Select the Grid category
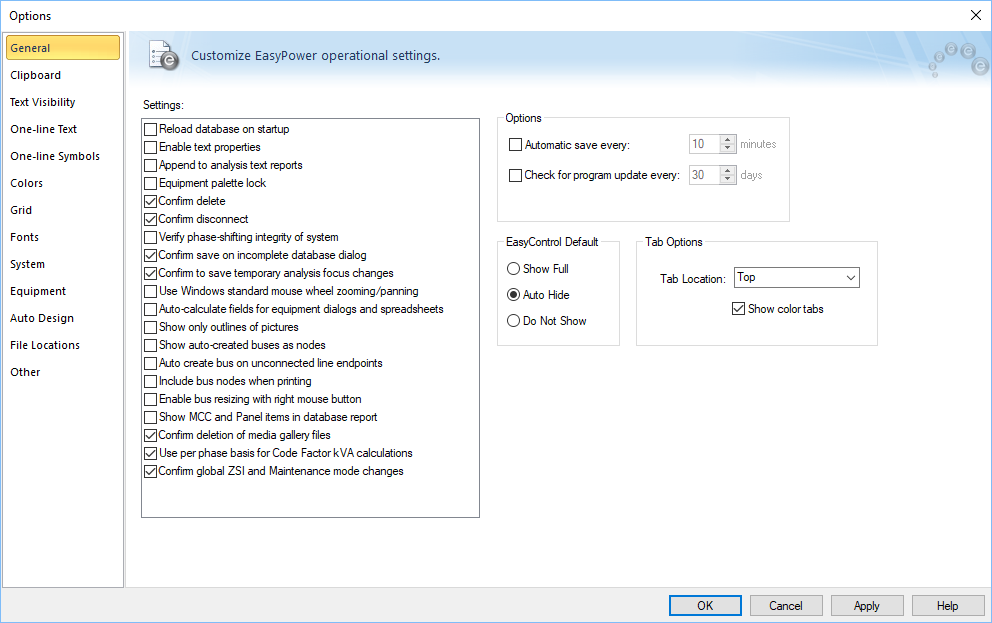Image resolution: width=992 pixels, height=623 pixels. tap(21, 210)
